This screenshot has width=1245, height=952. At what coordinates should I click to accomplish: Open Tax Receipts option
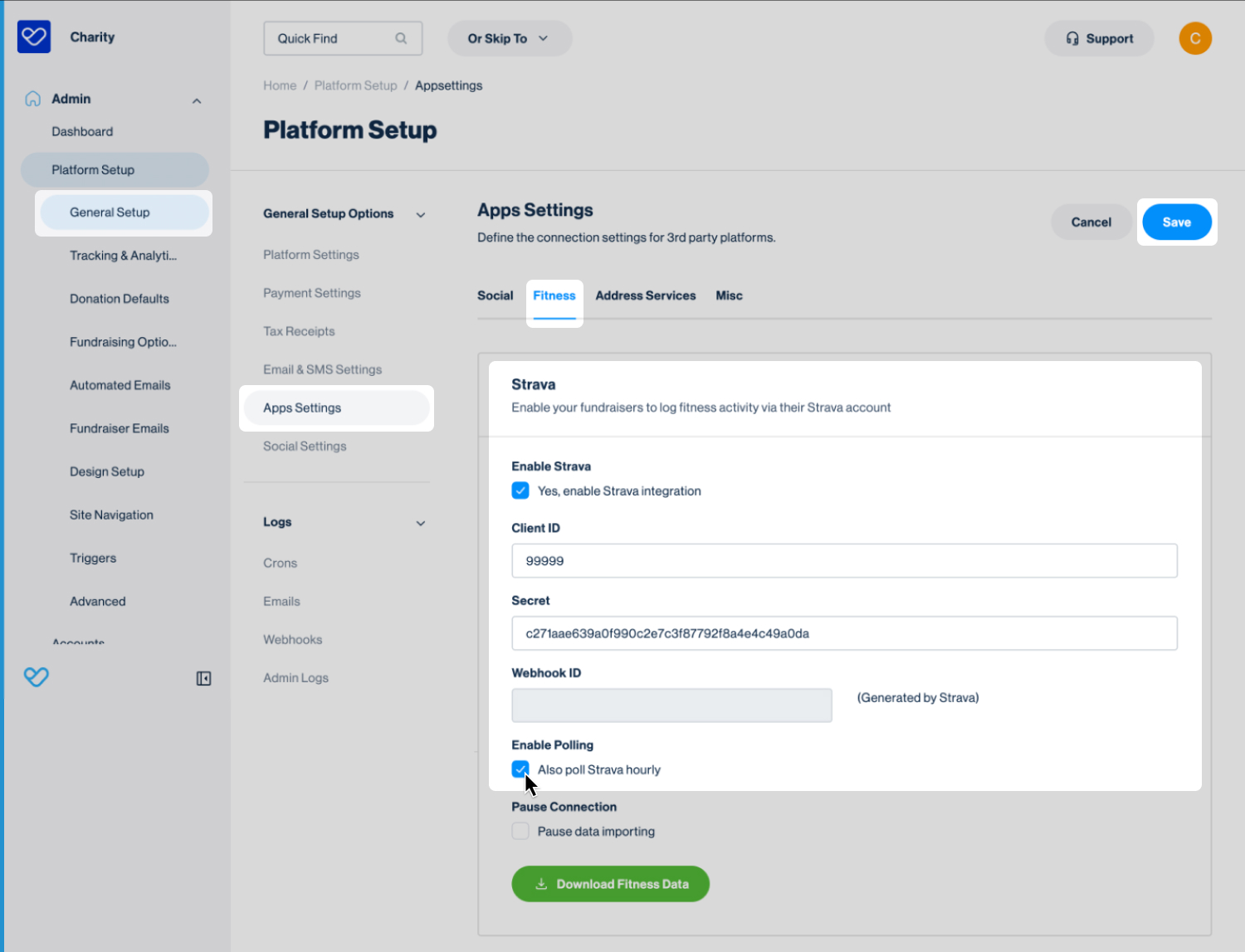point(299,331)
